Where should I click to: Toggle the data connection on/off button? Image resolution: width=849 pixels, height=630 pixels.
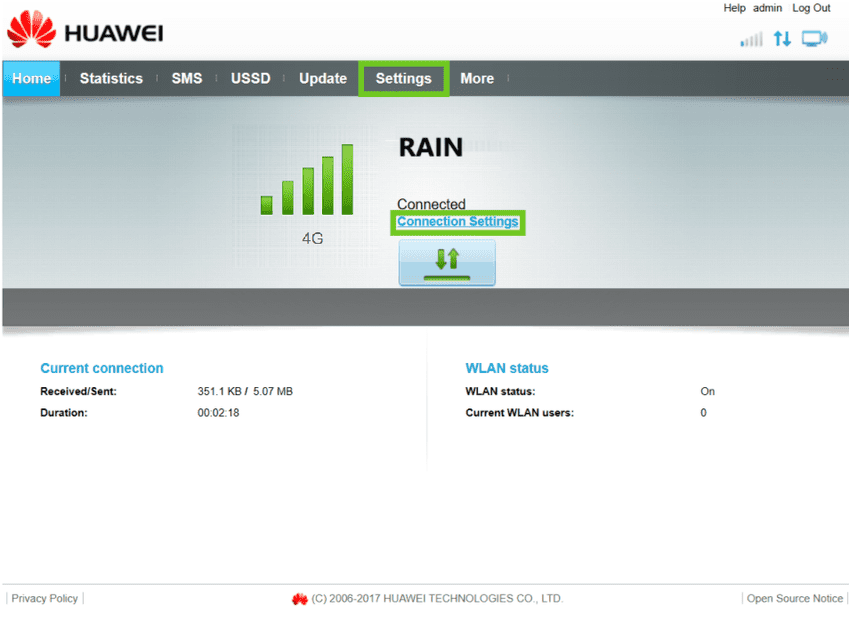(446, 262)
